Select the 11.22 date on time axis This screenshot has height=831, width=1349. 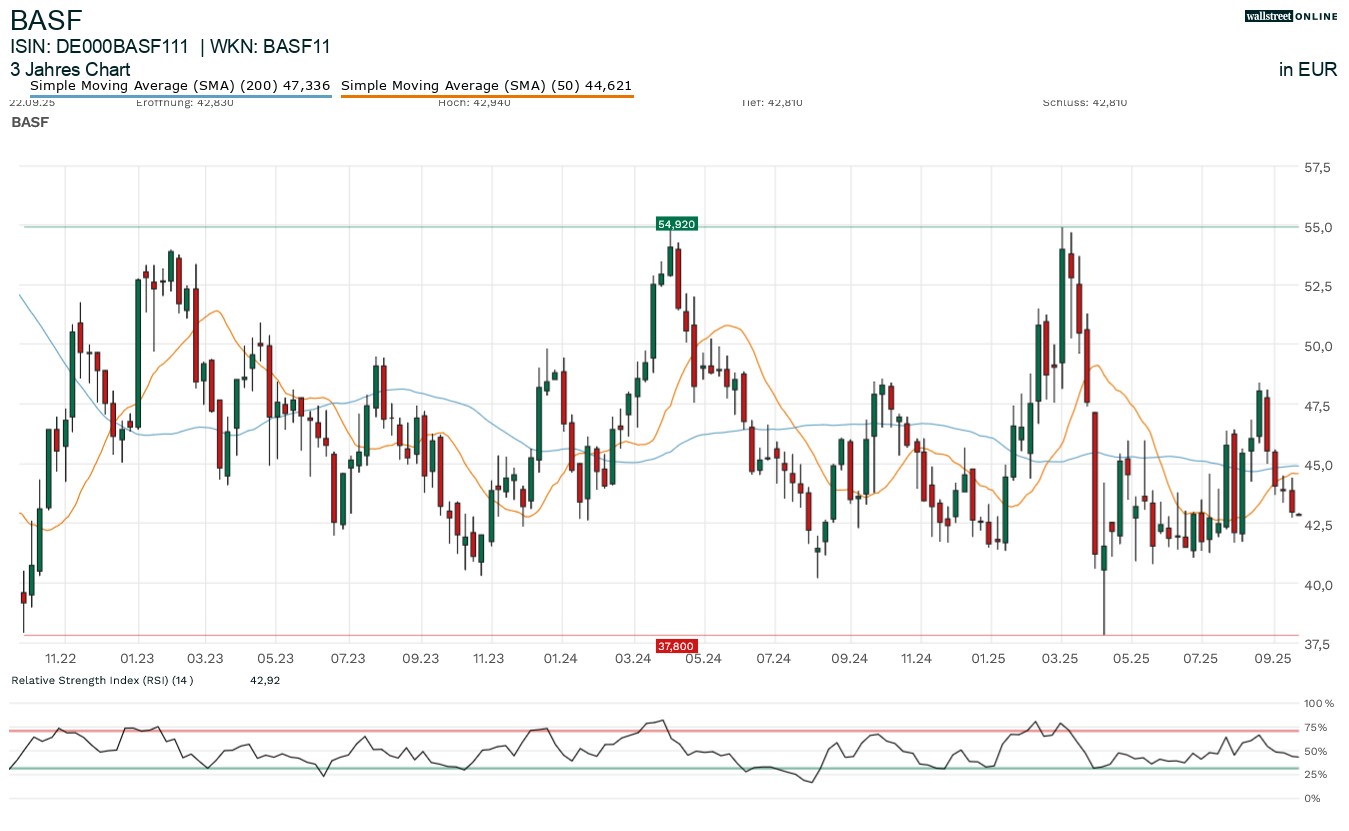click(62, 658)
